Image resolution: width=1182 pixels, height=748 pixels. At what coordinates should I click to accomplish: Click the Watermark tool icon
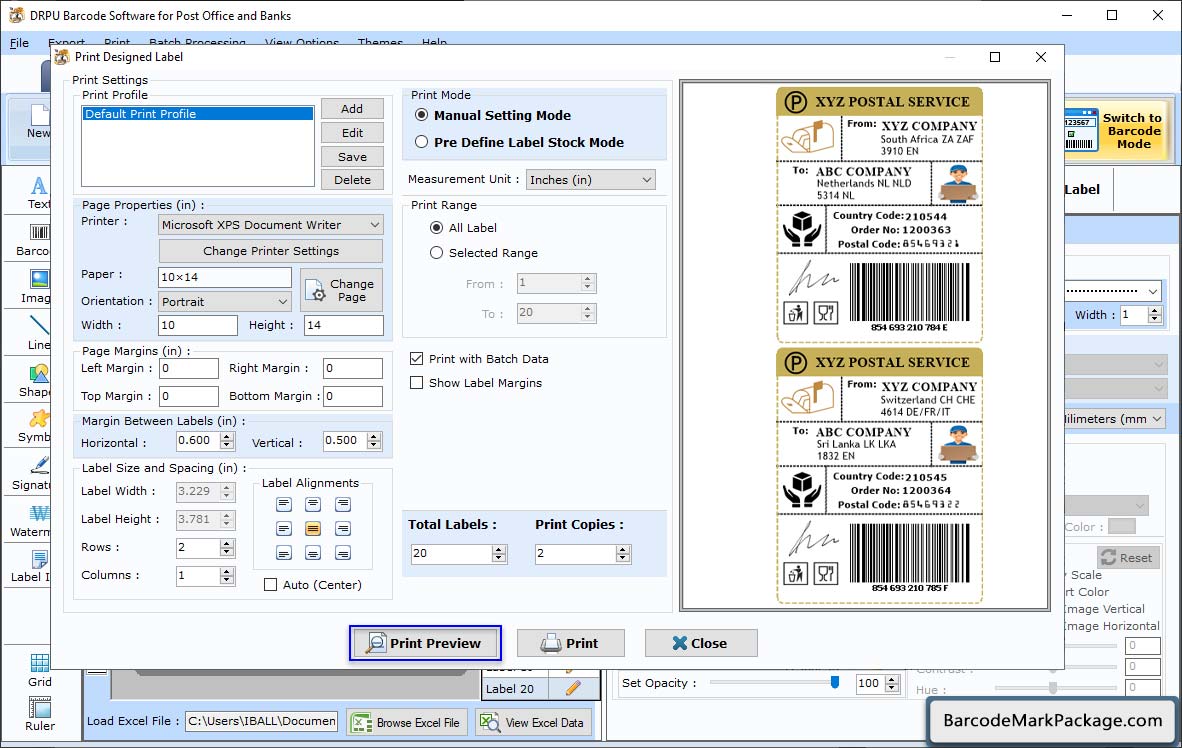[x=39, y=513]
